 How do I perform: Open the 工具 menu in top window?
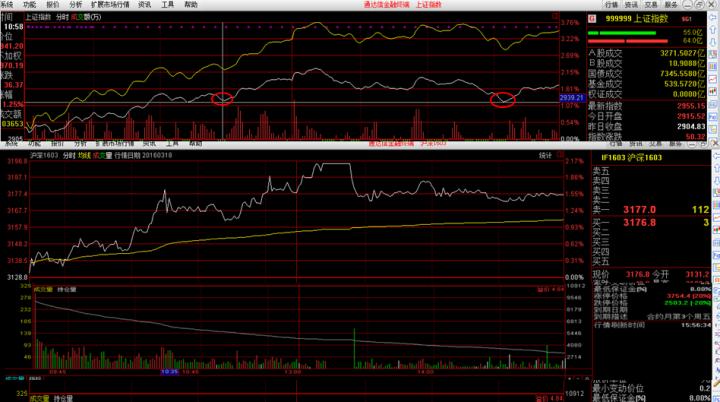[x=168, y=5]
